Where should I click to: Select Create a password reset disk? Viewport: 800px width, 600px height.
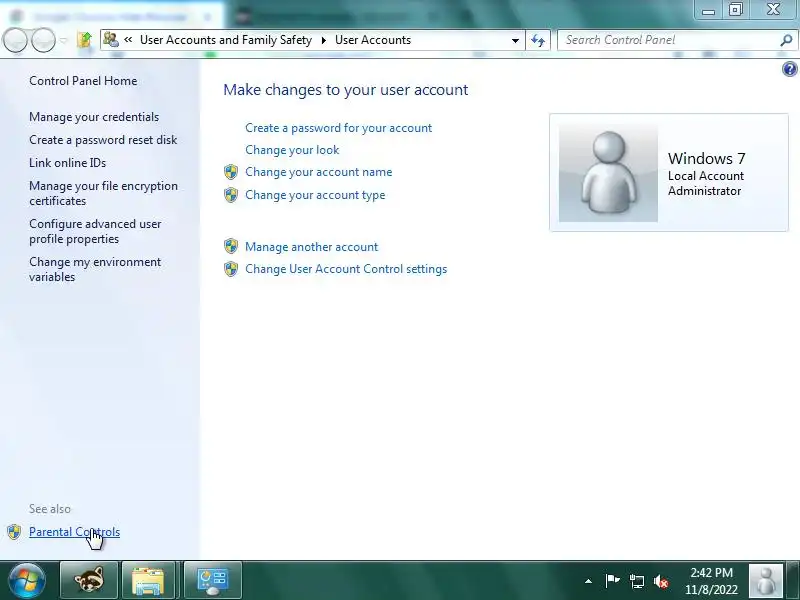[x=103, y=140]
